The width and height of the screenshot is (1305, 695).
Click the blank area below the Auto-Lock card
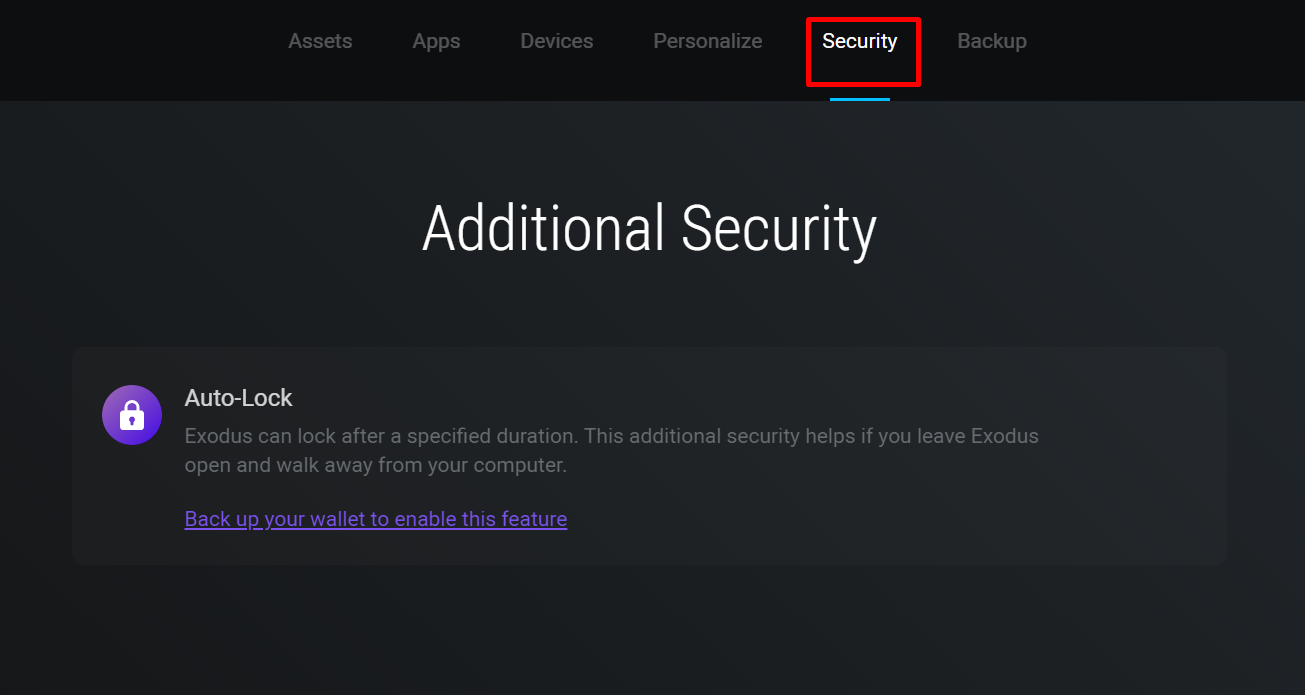click(x=650, y=630)
